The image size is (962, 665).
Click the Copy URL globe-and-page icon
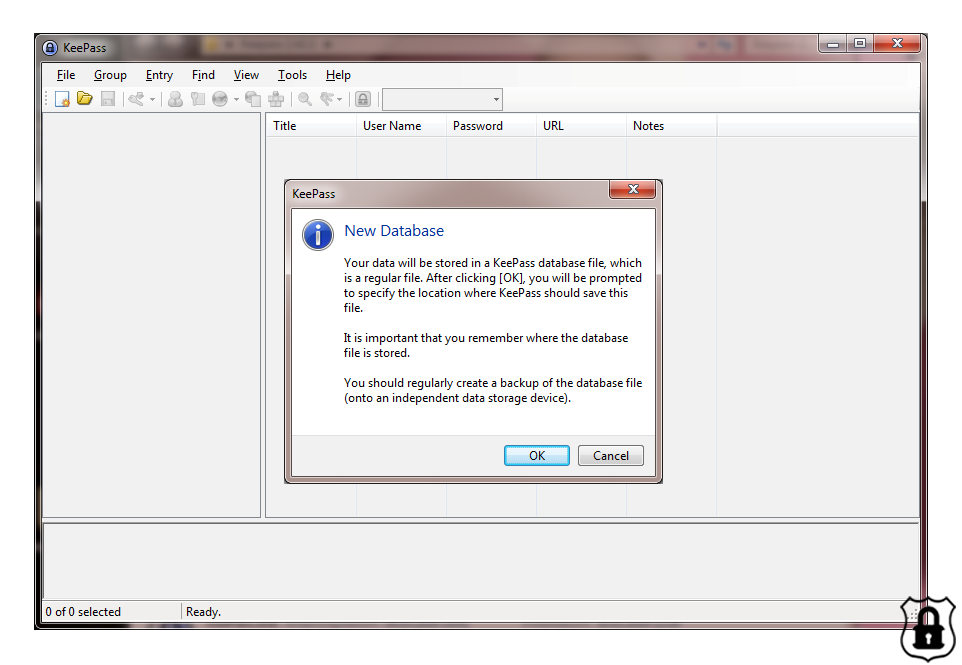pos(253,99)
